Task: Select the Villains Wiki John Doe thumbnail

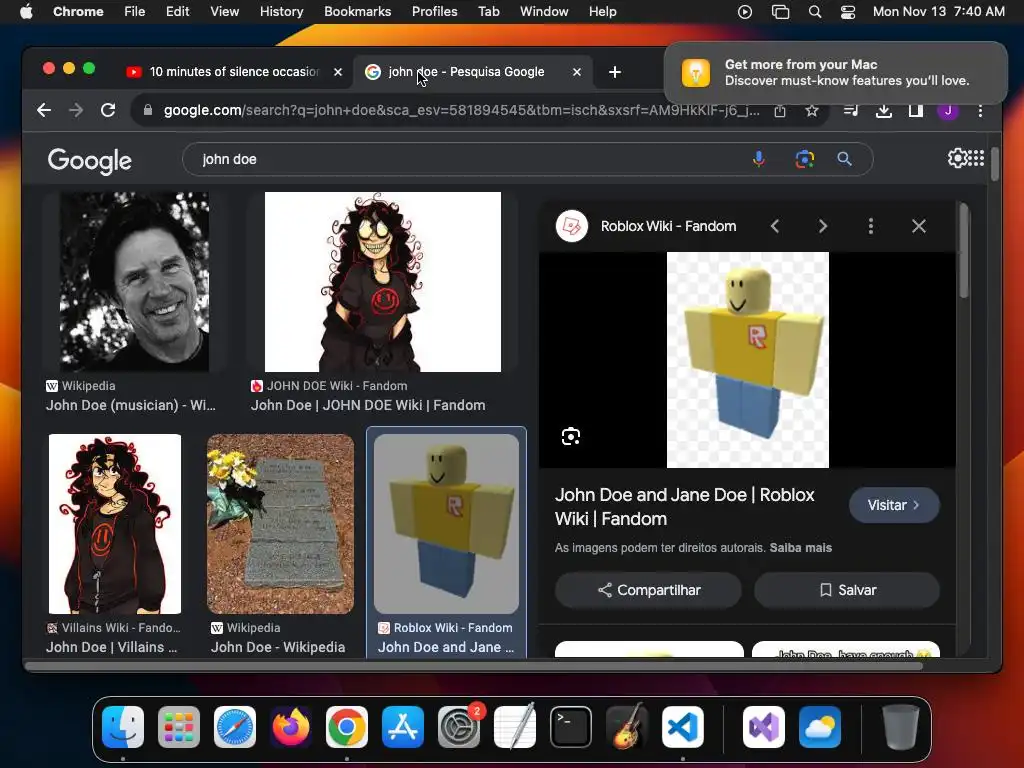Action: [115, 524]
